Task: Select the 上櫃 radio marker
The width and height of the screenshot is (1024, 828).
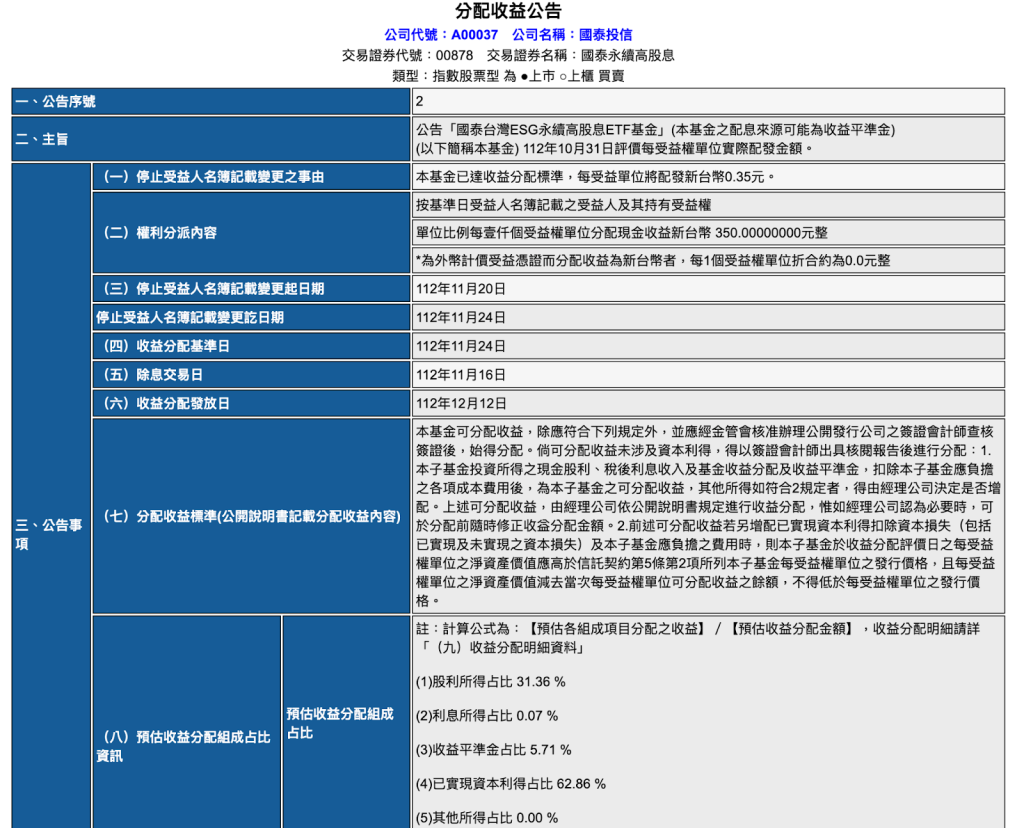Action: [564, 76]
